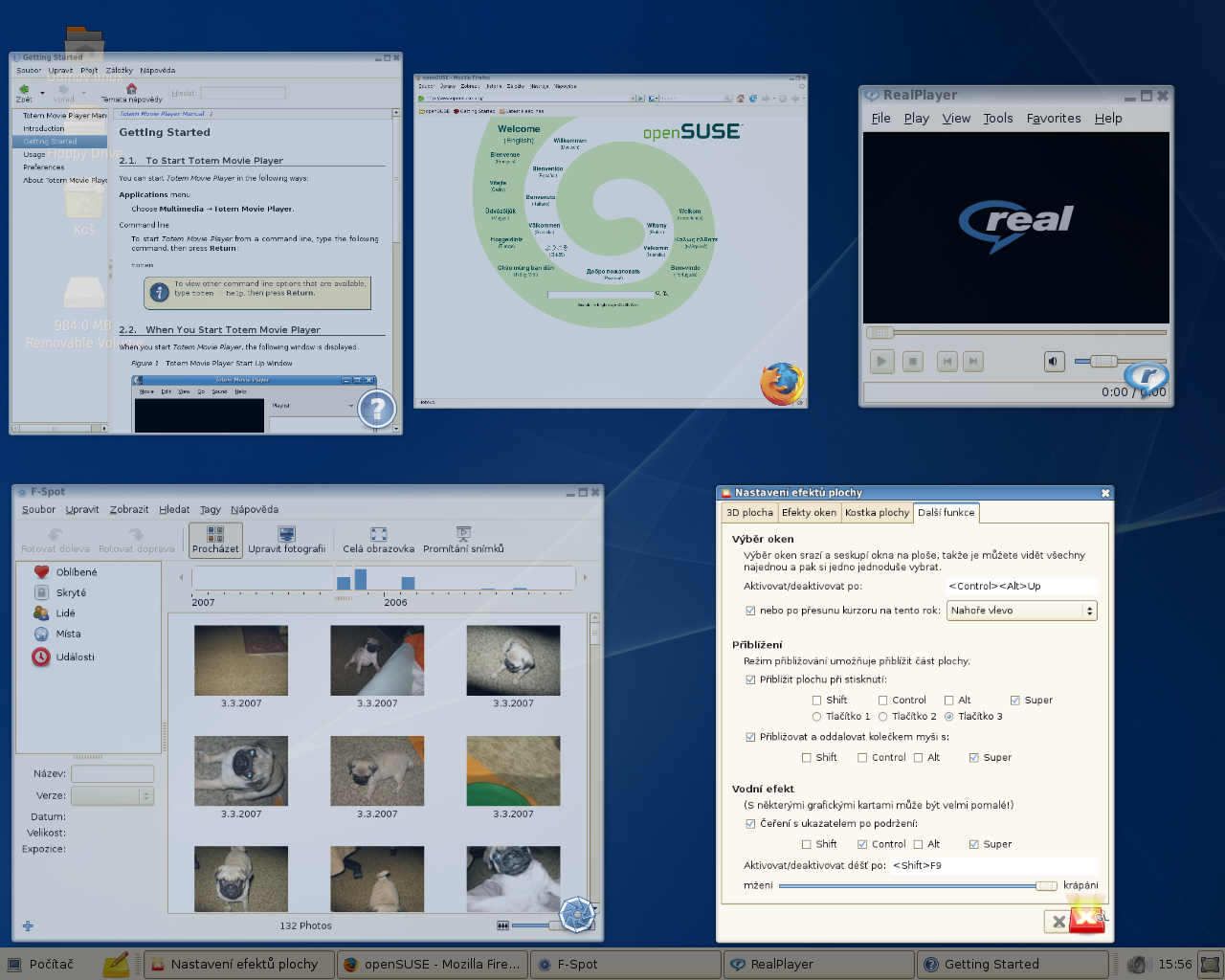Click next clip button in RealPlayer
Viewport: 1225px width, 980px height.
click(972, 362)
